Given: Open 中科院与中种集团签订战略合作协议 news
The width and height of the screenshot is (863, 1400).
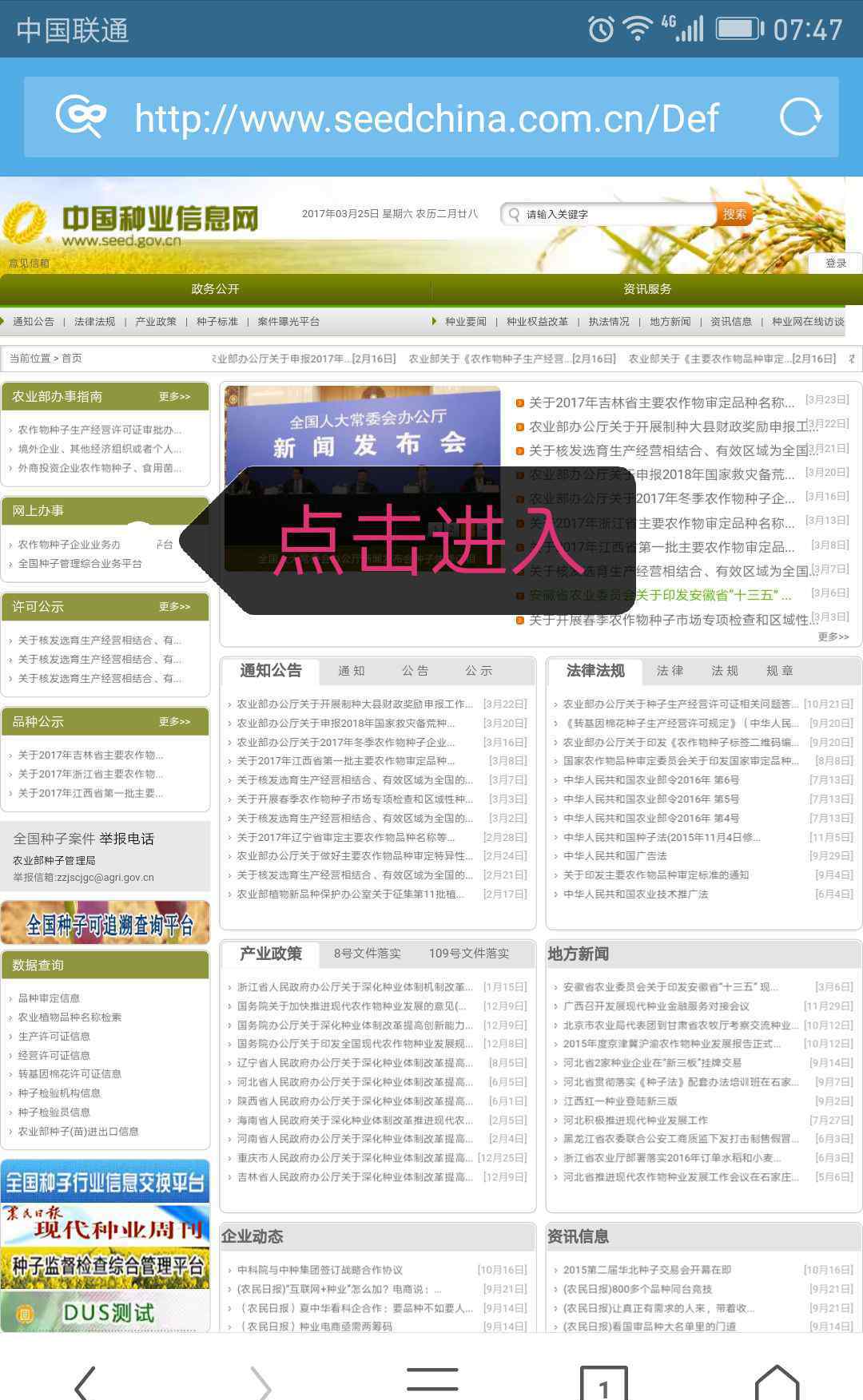Looking at the screenshot, I should pos(320,1270).
